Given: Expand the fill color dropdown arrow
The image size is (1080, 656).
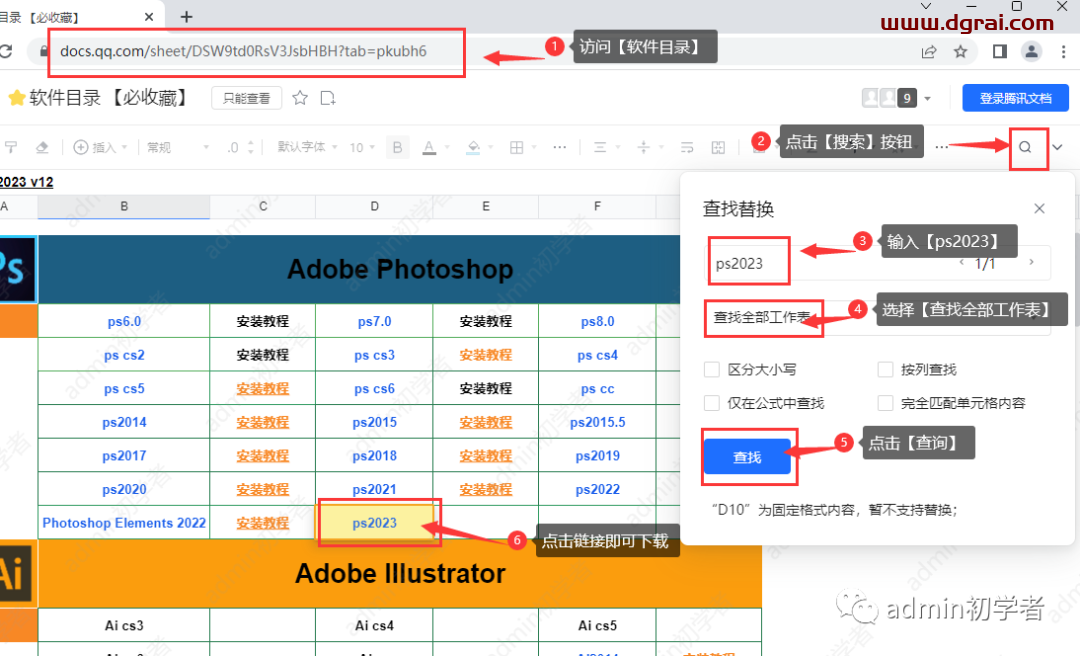Looking at the screenshot, I should click(x=491, y=147).
